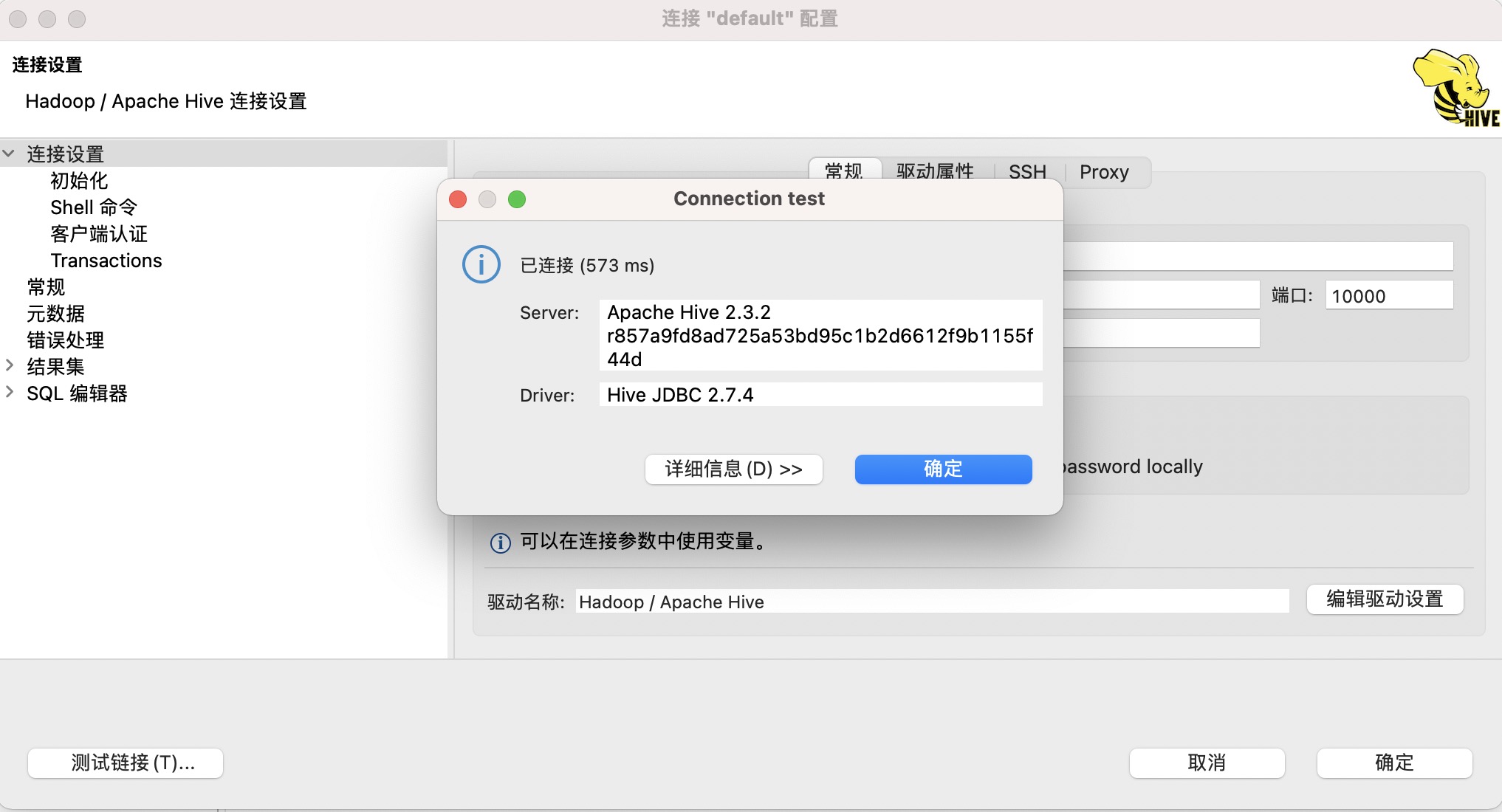Expand the SQL 编辑器 tree node
The width and height of the screenshot is (1502, 812).
tap(9, 392)
